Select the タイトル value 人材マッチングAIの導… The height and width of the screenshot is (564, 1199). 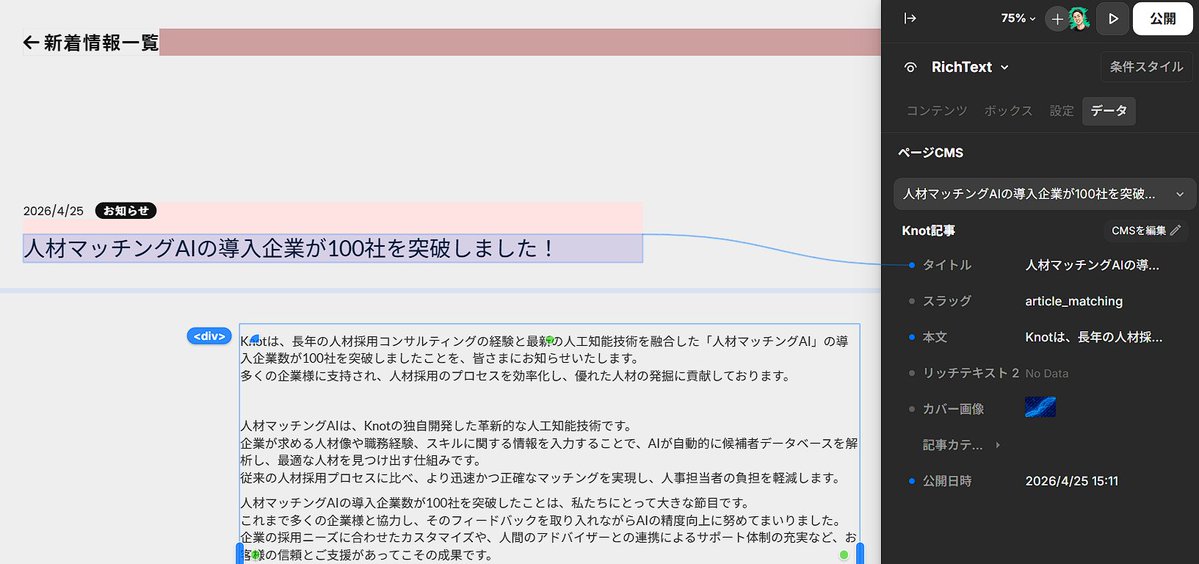click(x=1092, y=265)
